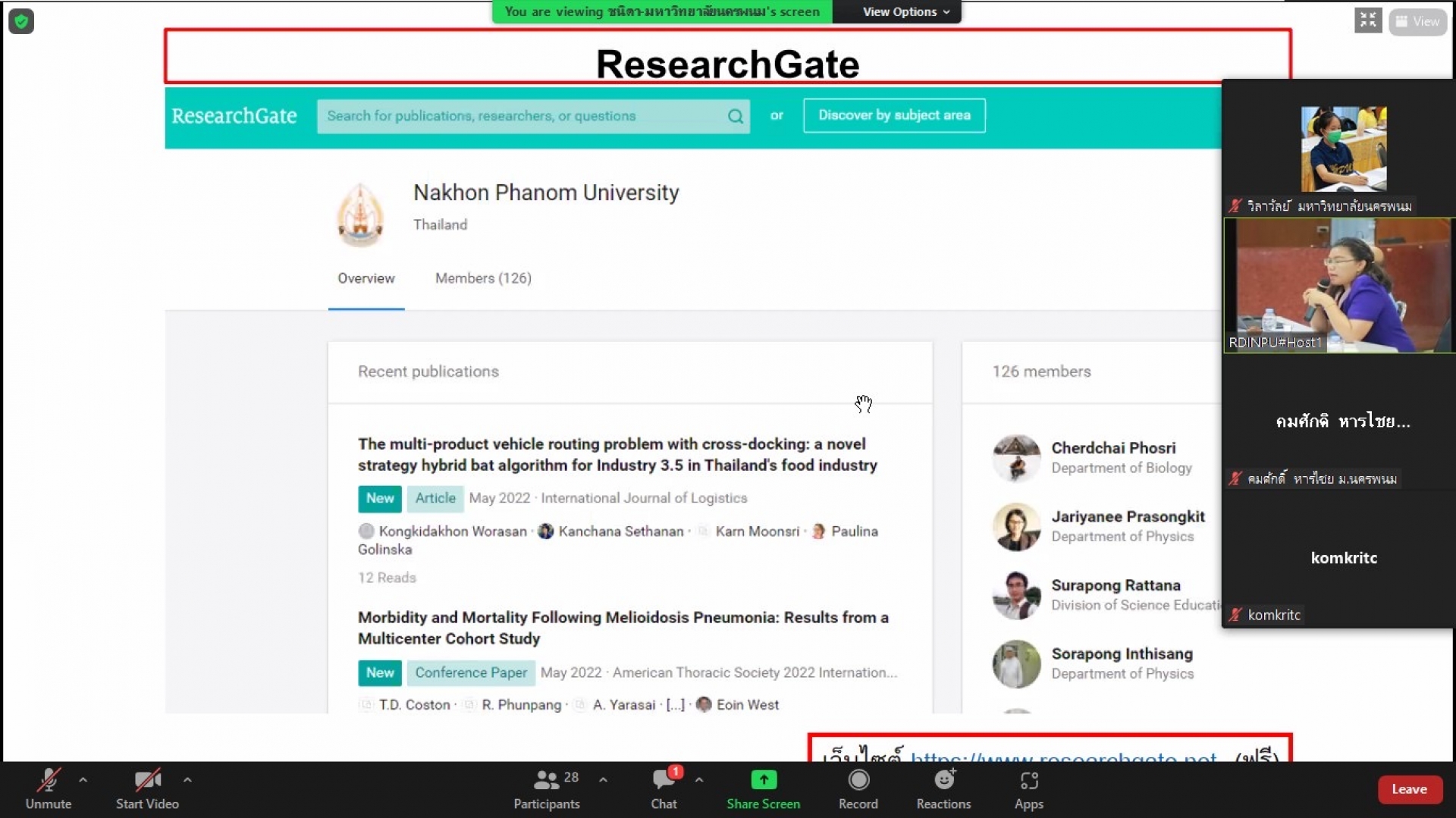Viewport: 1456px width, 818px height.
Task: Click Paulina Golinska's author avatar
Action: click(818, 531)
